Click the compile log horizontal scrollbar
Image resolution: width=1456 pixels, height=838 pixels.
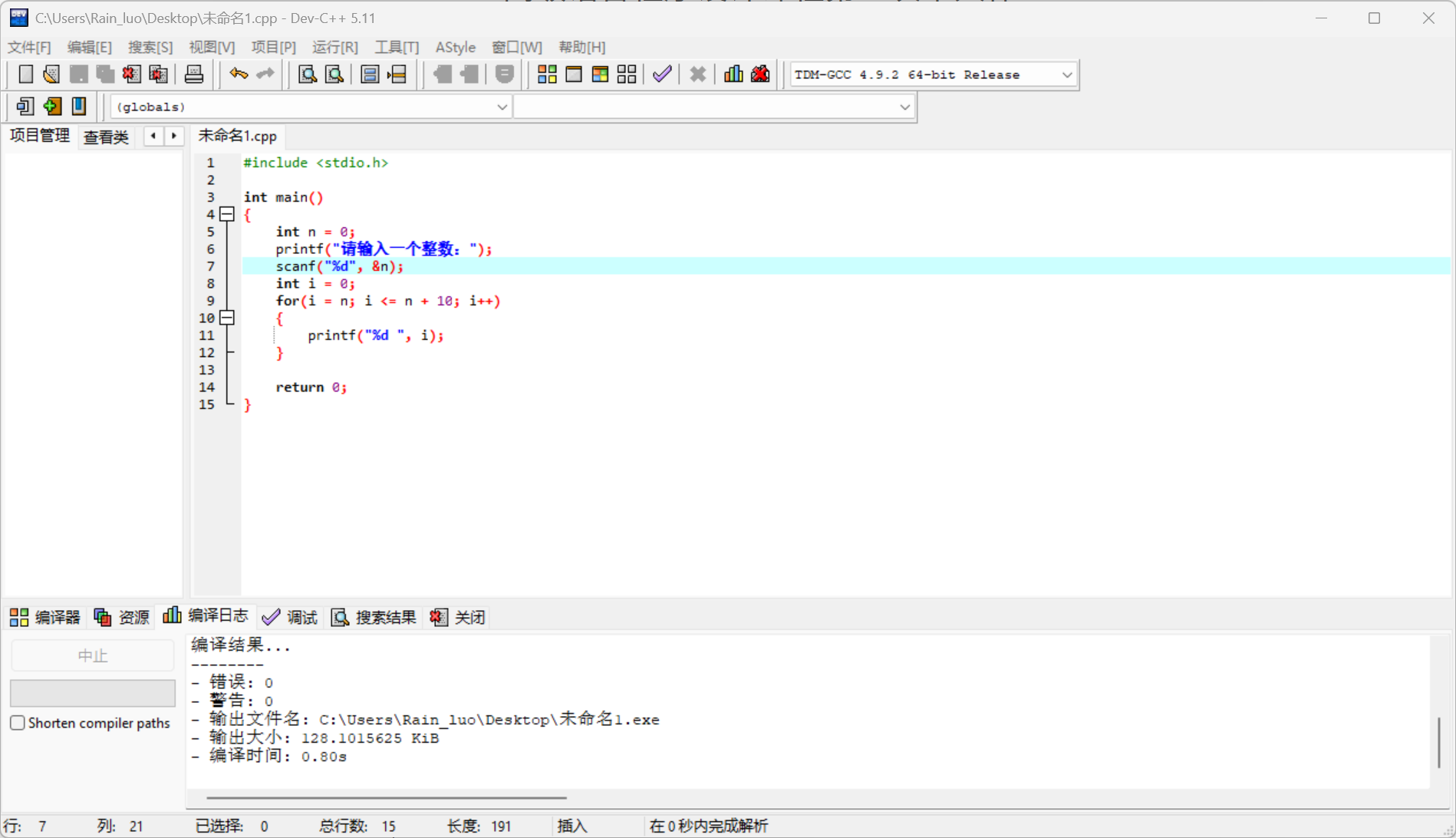387,798
